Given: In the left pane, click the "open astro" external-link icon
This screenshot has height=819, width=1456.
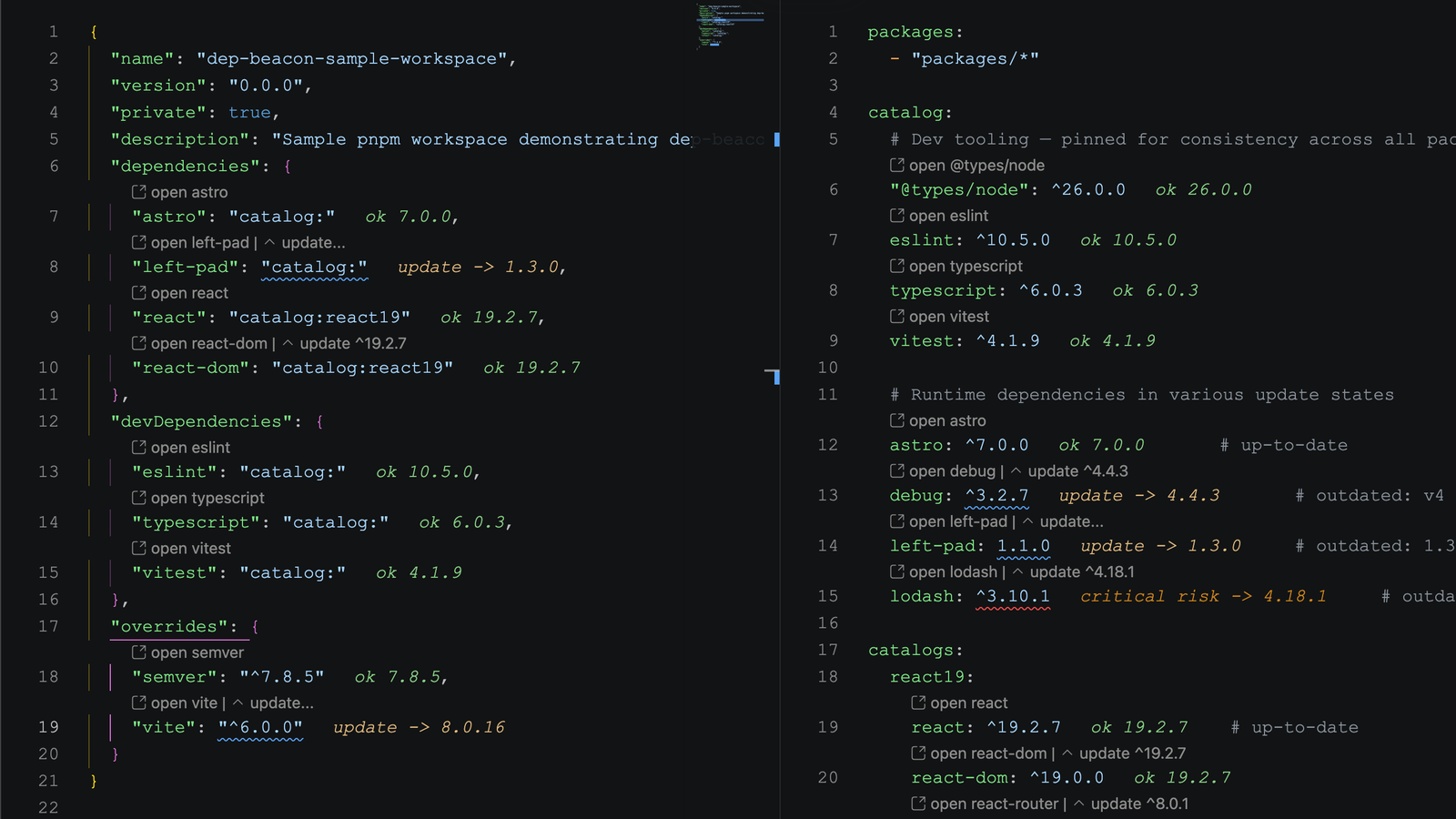Looking at the screenshot, I should pos(139,192).
